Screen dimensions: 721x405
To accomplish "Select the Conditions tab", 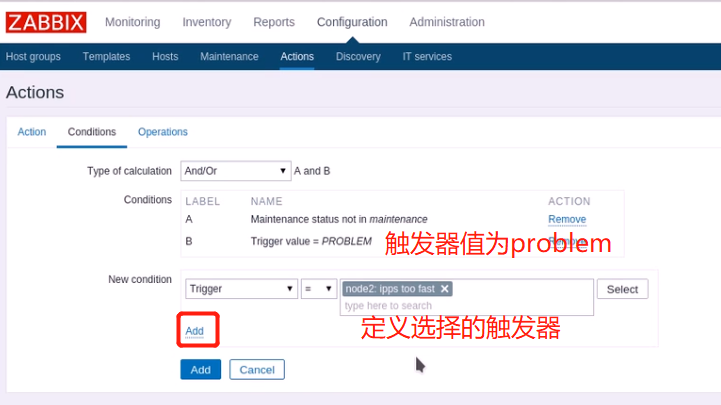I will (x=92, y=132).
